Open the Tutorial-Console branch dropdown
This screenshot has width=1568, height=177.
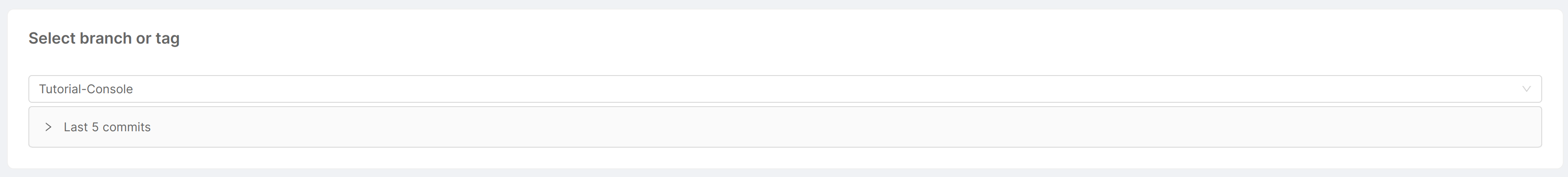coord(784,89)
